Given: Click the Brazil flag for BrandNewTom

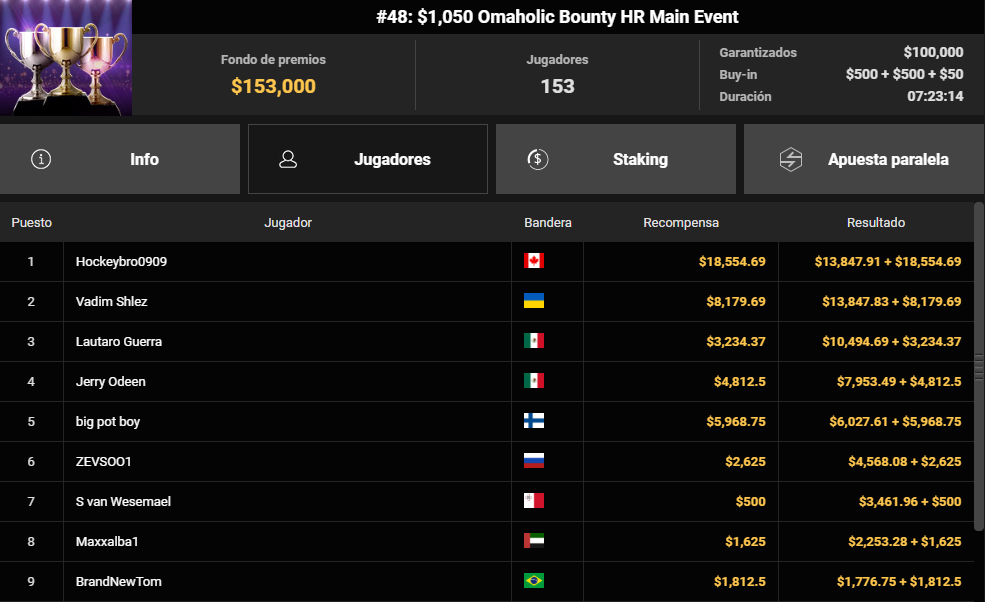Looking at the screenshot, I should [x=534, y=581].
